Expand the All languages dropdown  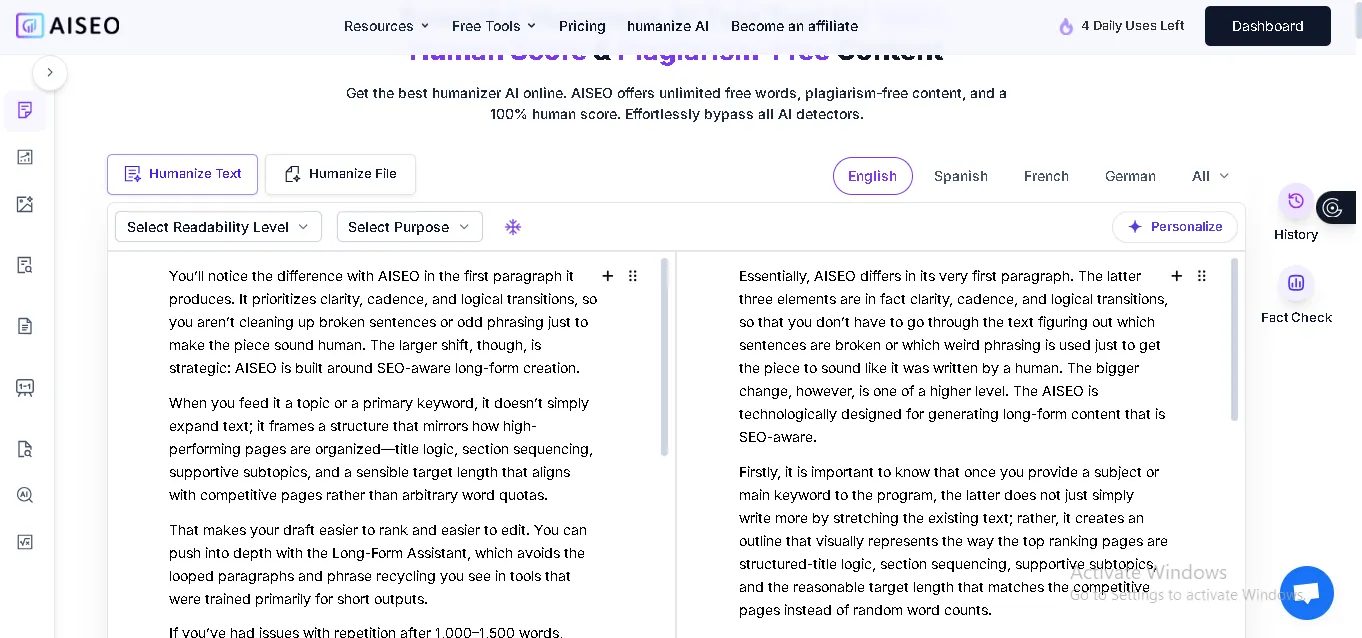tap(1210, 176)
